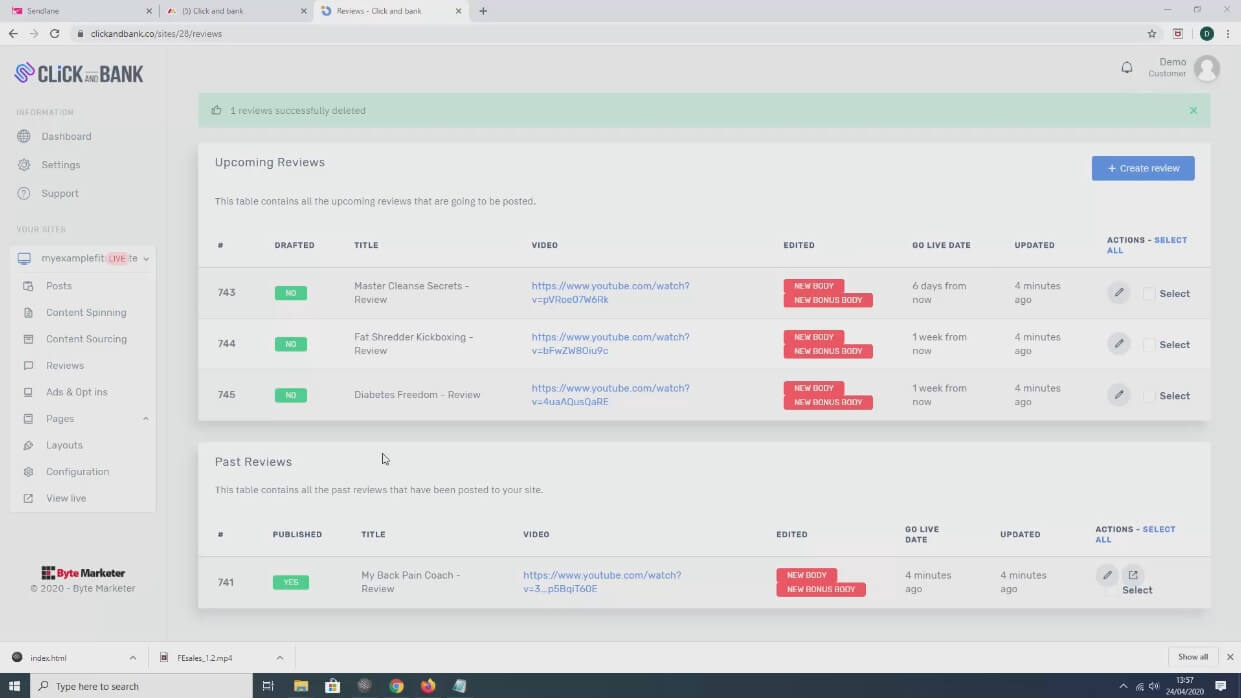Click the Click and Bank logo
The image size is (1241, 698).
[79, 73]
